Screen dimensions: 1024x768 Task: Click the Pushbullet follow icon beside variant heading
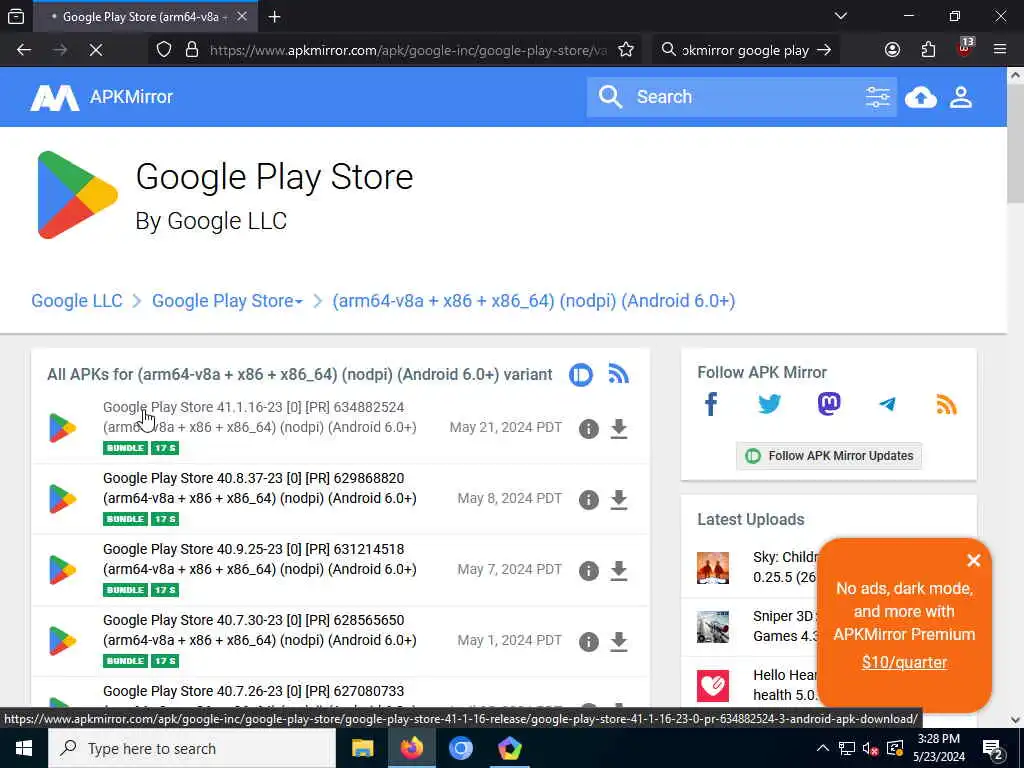(x=581, y=374)
